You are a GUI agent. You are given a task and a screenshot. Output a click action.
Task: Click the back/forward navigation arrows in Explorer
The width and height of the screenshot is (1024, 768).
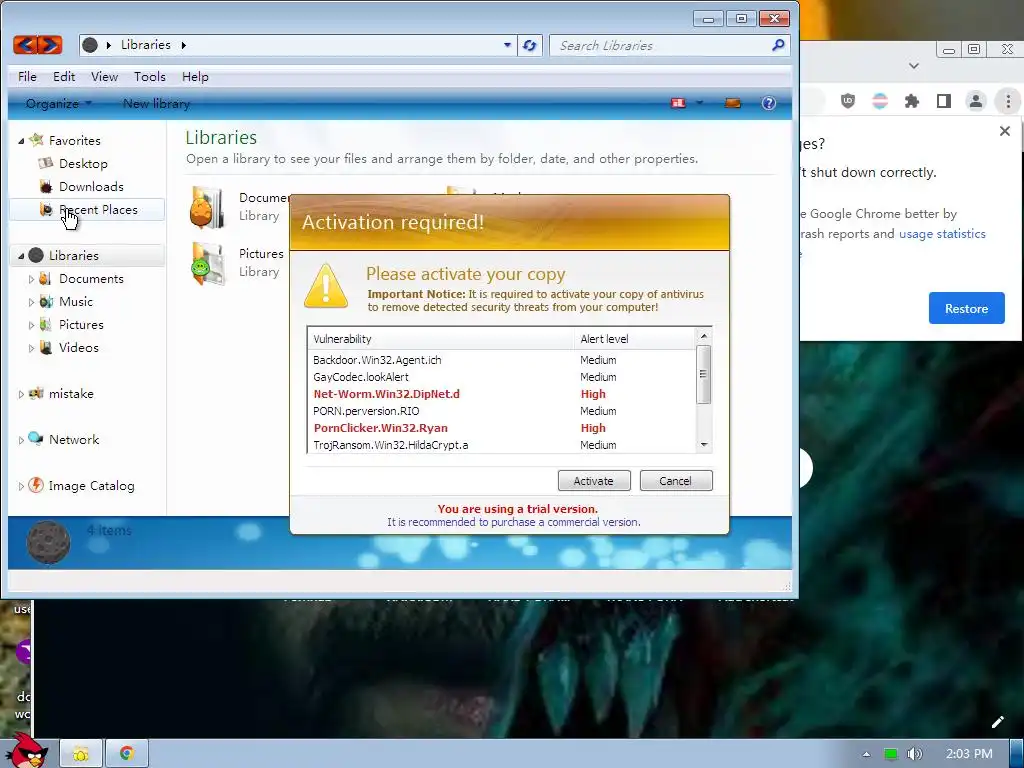coord(38,44)
